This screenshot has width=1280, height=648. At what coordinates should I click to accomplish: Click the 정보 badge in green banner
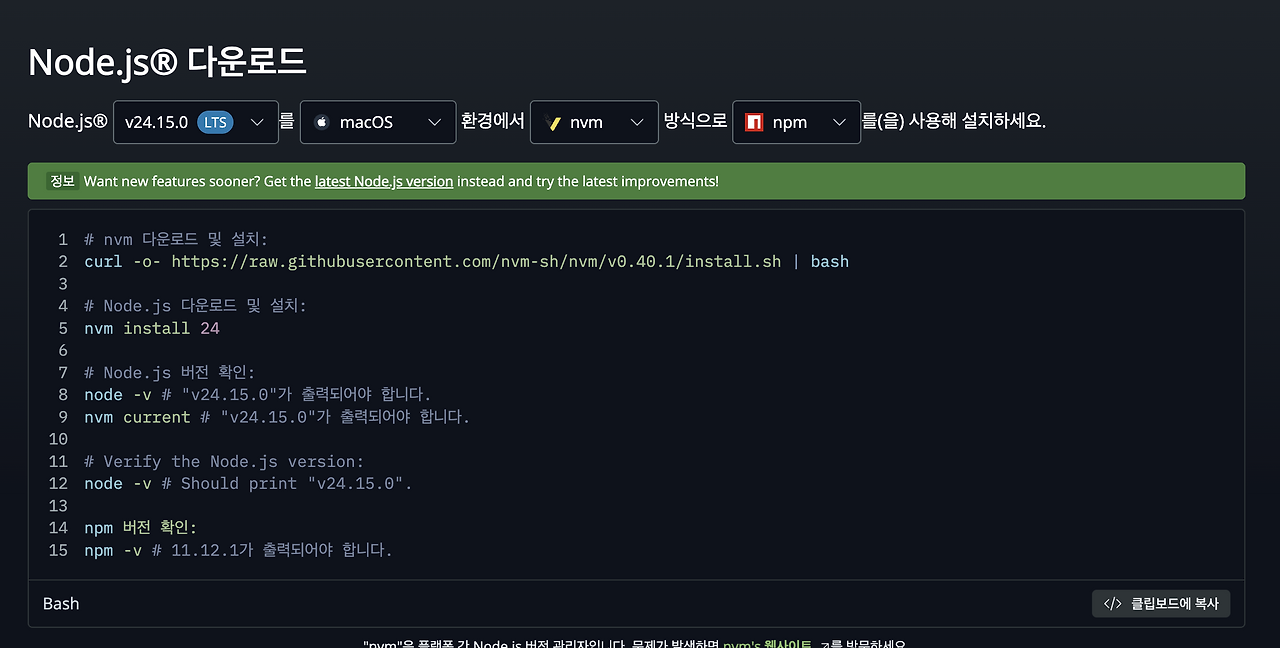(x=62, y=181)
